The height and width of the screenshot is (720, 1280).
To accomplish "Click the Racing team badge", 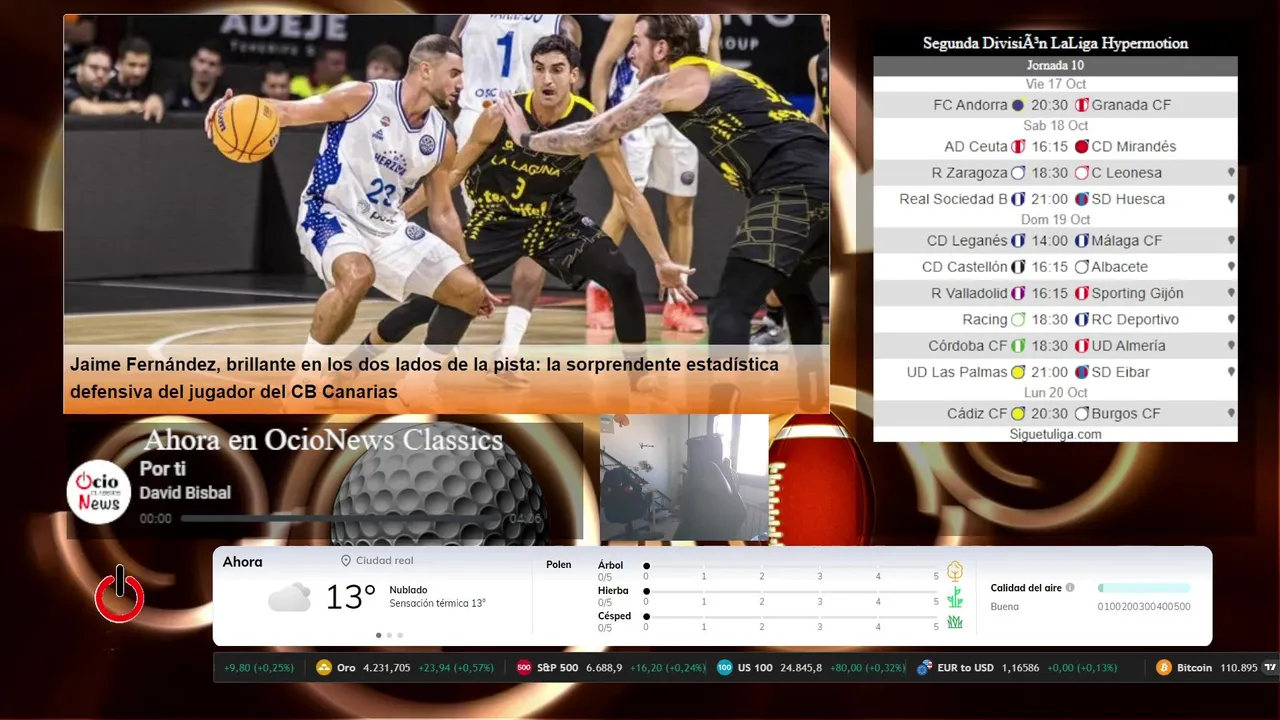I will (x=1018, y=320).
